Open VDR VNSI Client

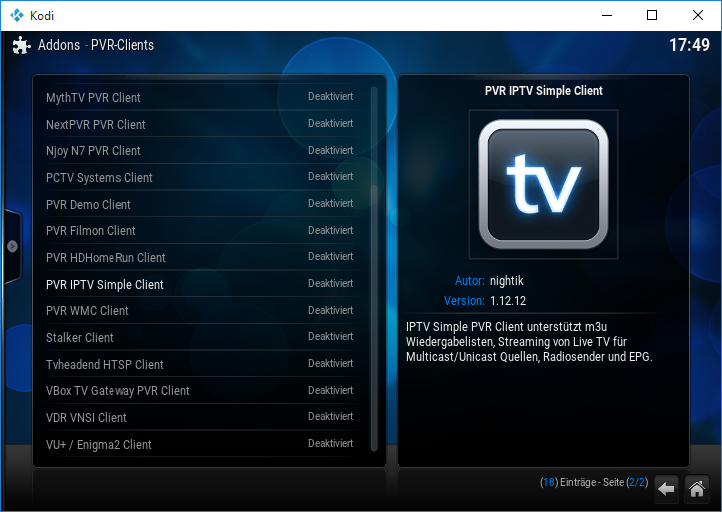click(x=200, y=417)
